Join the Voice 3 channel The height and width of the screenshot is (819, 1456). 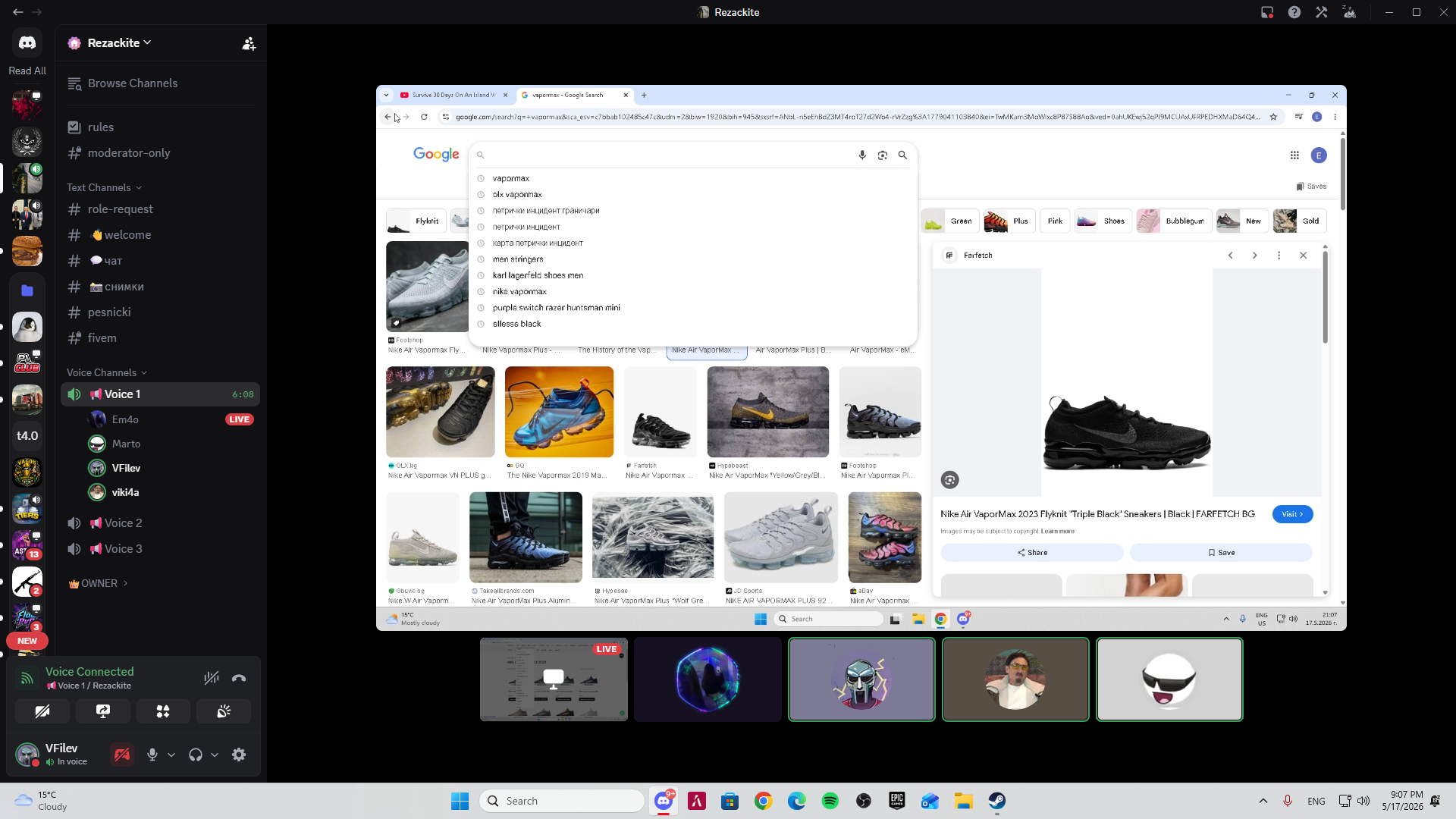160,549
